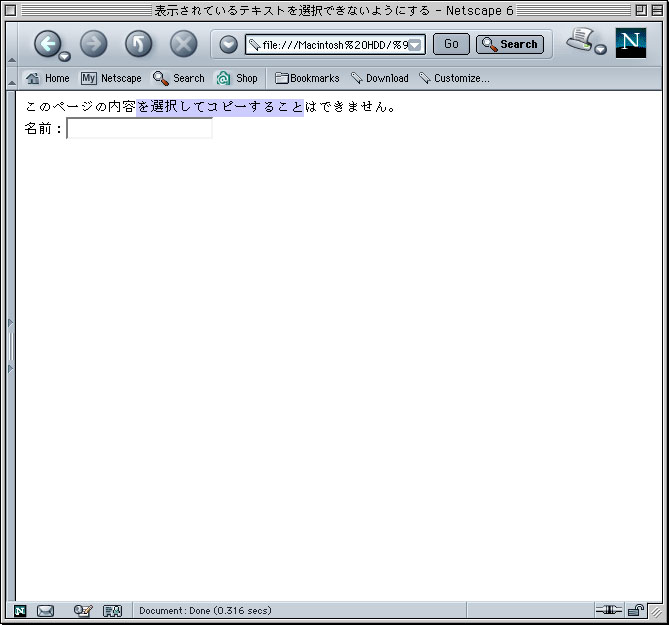Click the Back navigation button
The width and height of the screenshot is (669, 625).
47,44
